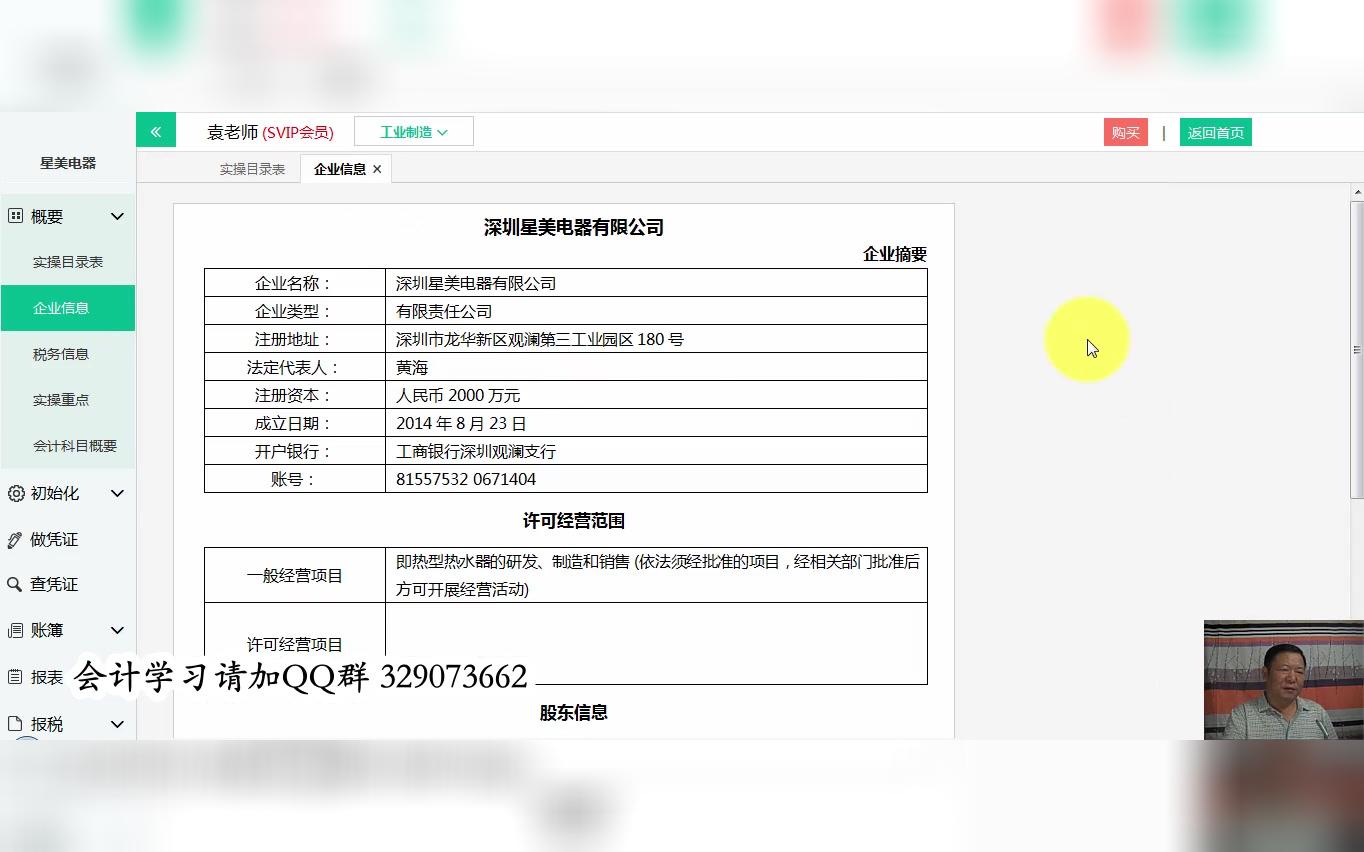Select the 报税 tax filing document icon
This screenshot has width=1364, height=852.
click(x=15, y=723)
